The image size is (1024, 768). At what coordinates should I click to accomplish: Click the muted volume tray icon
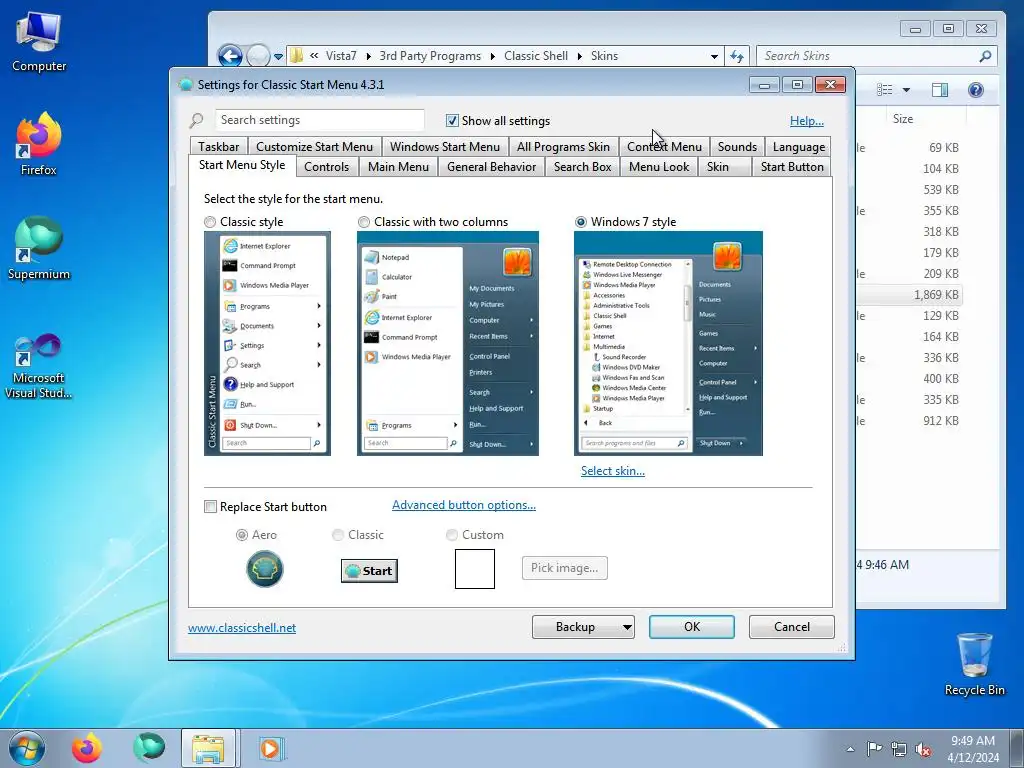pos(923,749)
